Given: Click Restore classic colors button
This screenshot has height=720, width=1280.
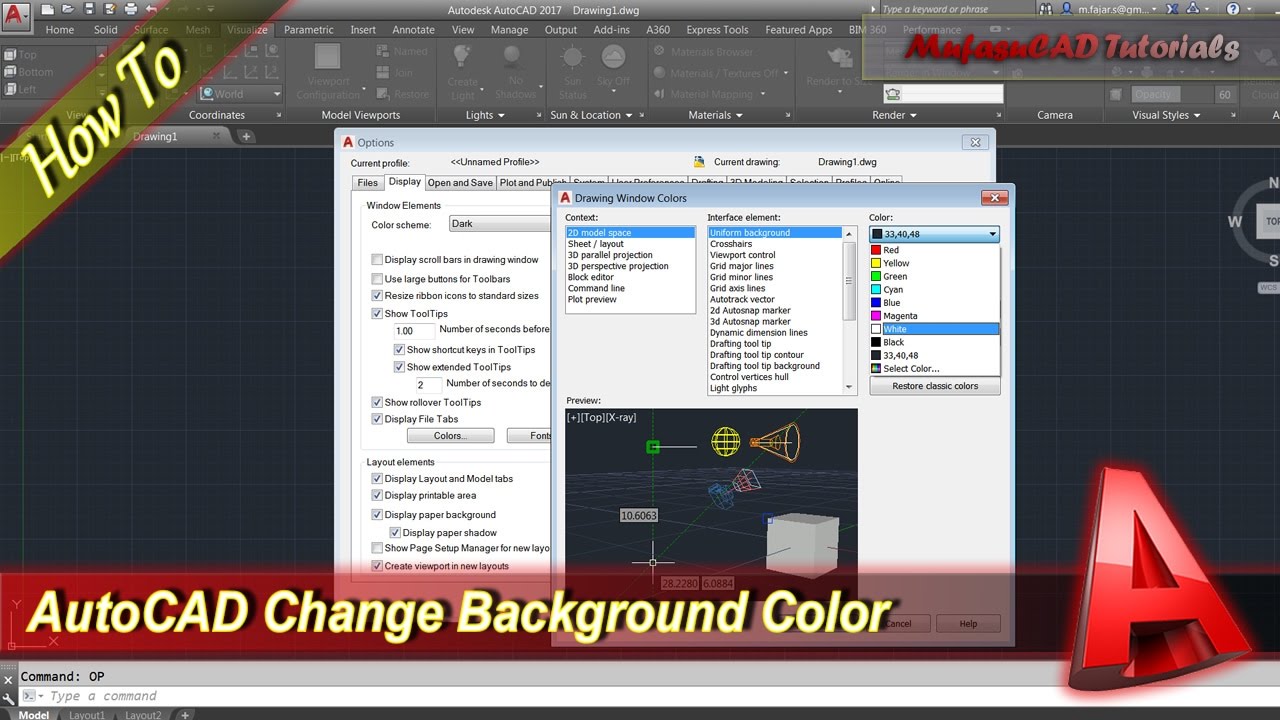Looking at the screenshot, I should [935, 386].
